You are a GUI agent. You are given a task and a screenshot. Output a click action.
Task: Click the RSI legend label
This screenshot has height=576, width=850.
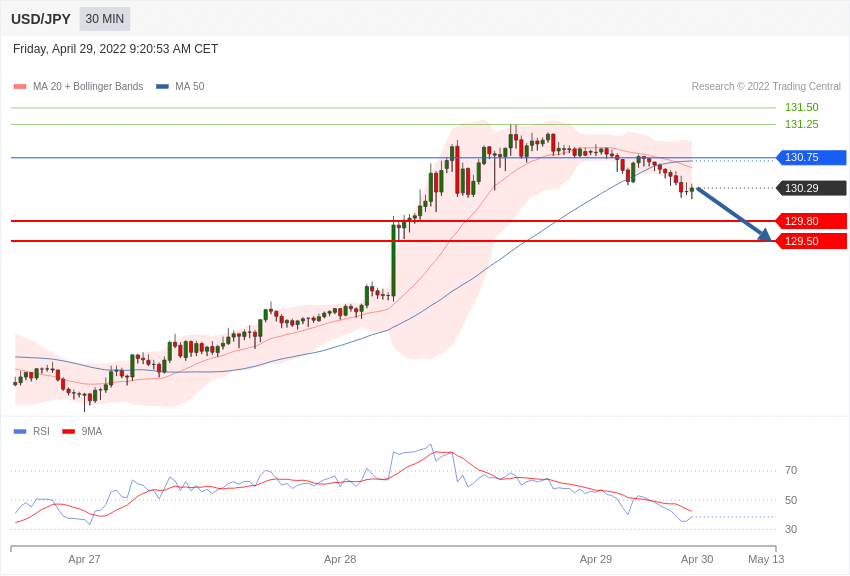41,431
